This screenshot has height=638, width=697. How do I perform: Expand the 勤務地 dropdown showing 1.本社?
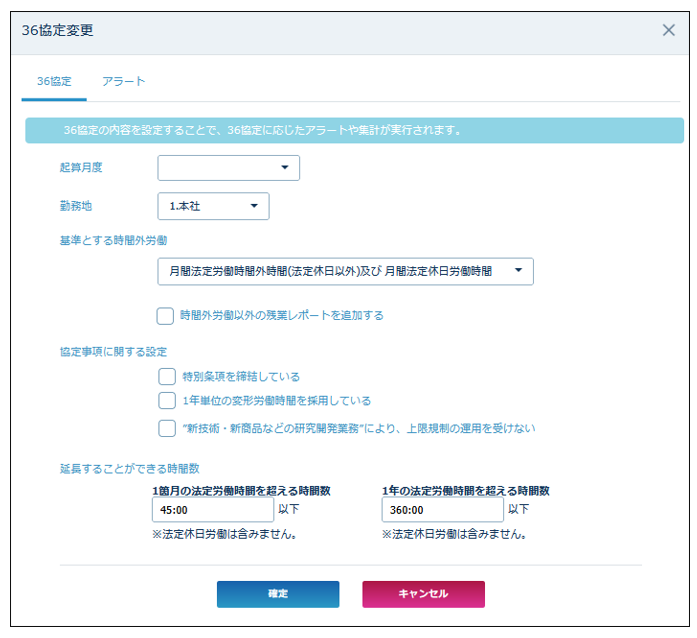click(213, 206)
